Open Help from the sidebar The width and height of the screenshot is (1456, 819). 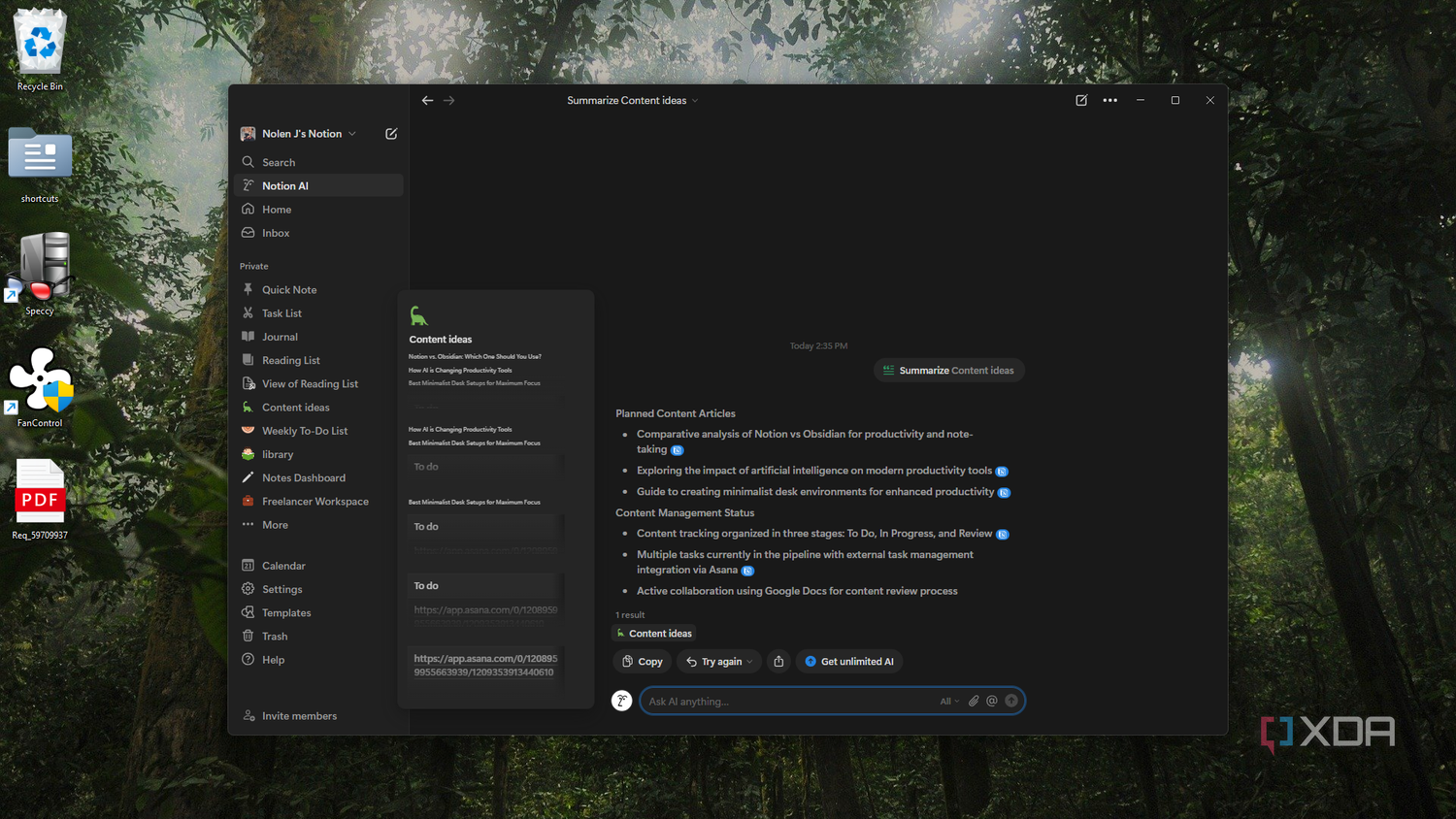pos(319,660)
